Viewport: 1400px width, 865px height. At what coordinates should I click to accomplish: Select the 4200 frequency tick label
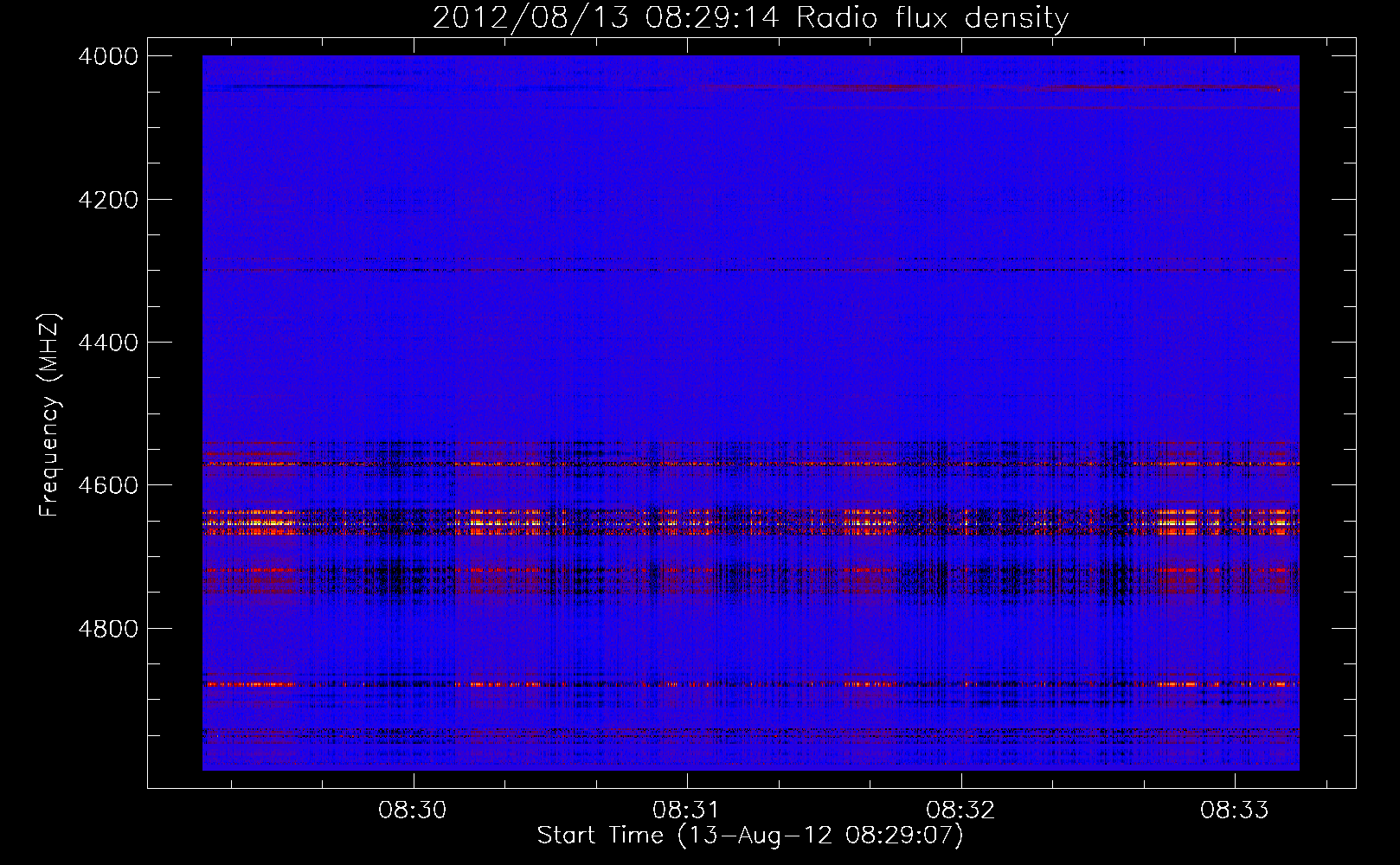108,200
